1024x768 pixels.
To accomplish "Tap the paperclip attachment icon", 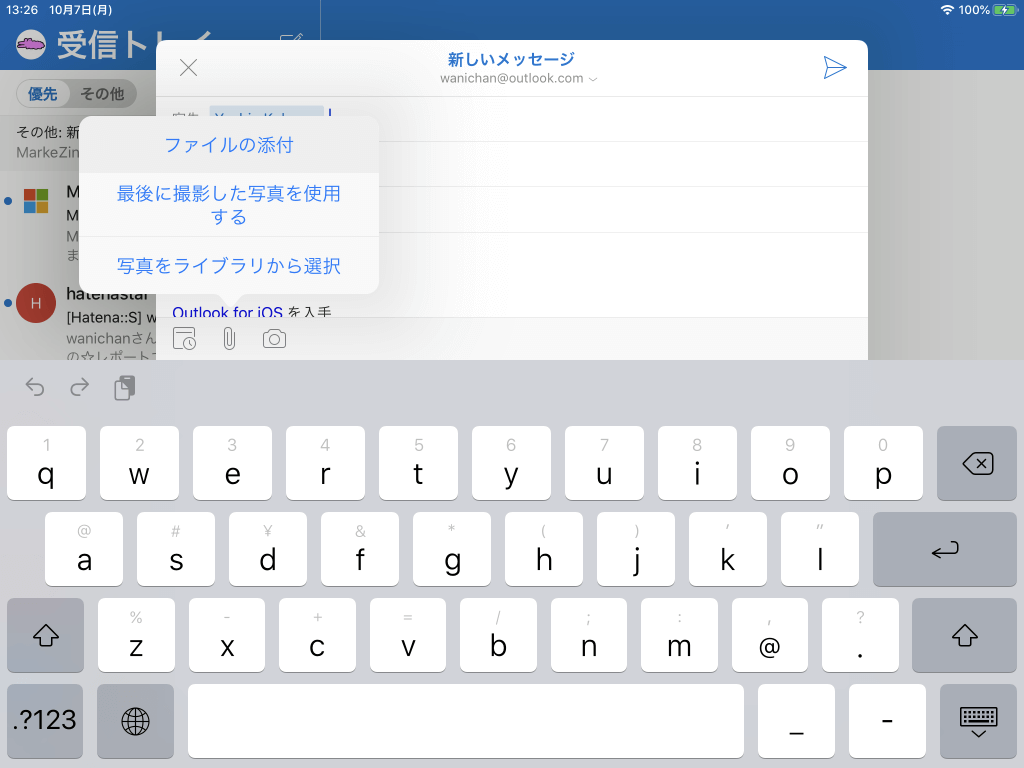I will click(229, 339).
